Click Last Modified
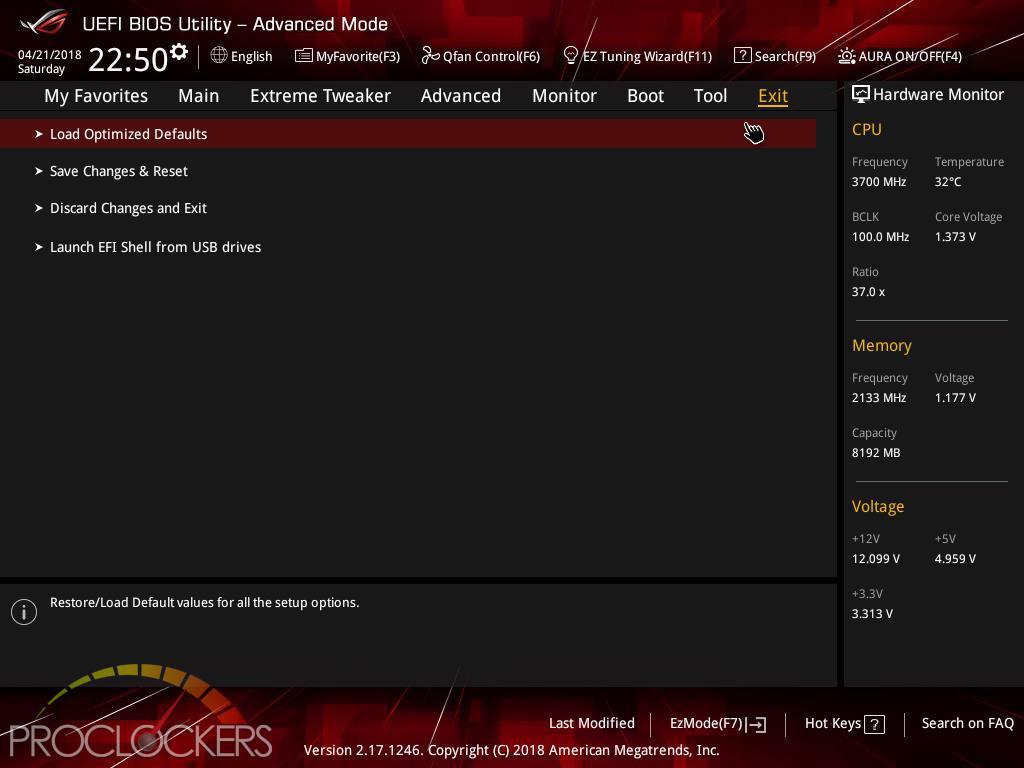 [x=592, y=724]
